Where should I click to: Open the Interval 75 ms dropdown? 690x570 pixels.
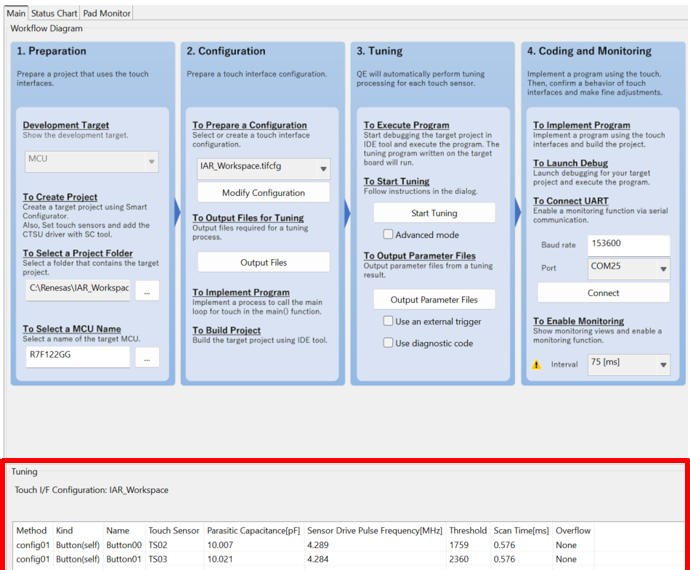(x=663, y=365)
